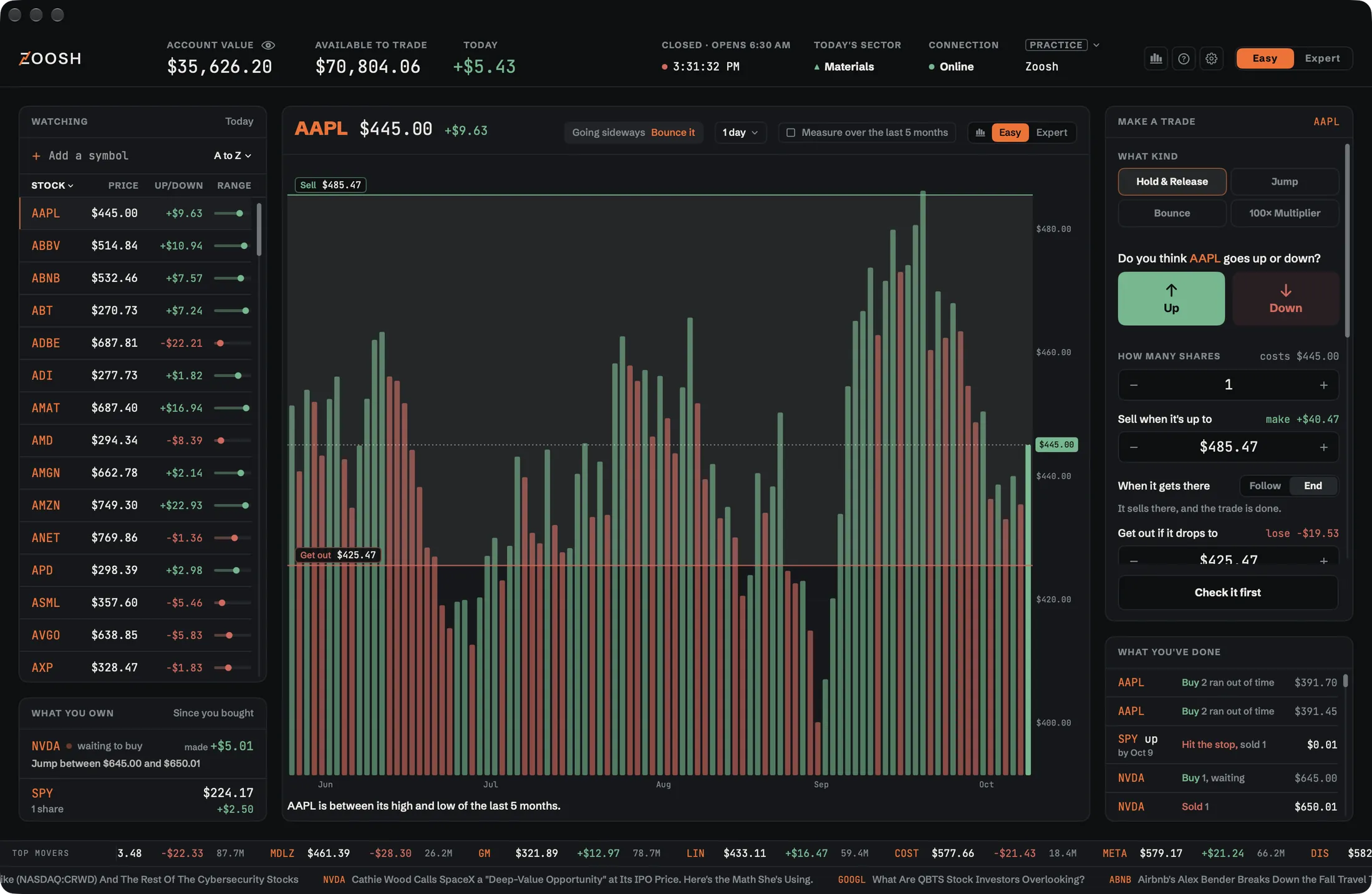Click the Bounce it link
This screenshot has width=1372, height=894.
click(x=672, y=132)
